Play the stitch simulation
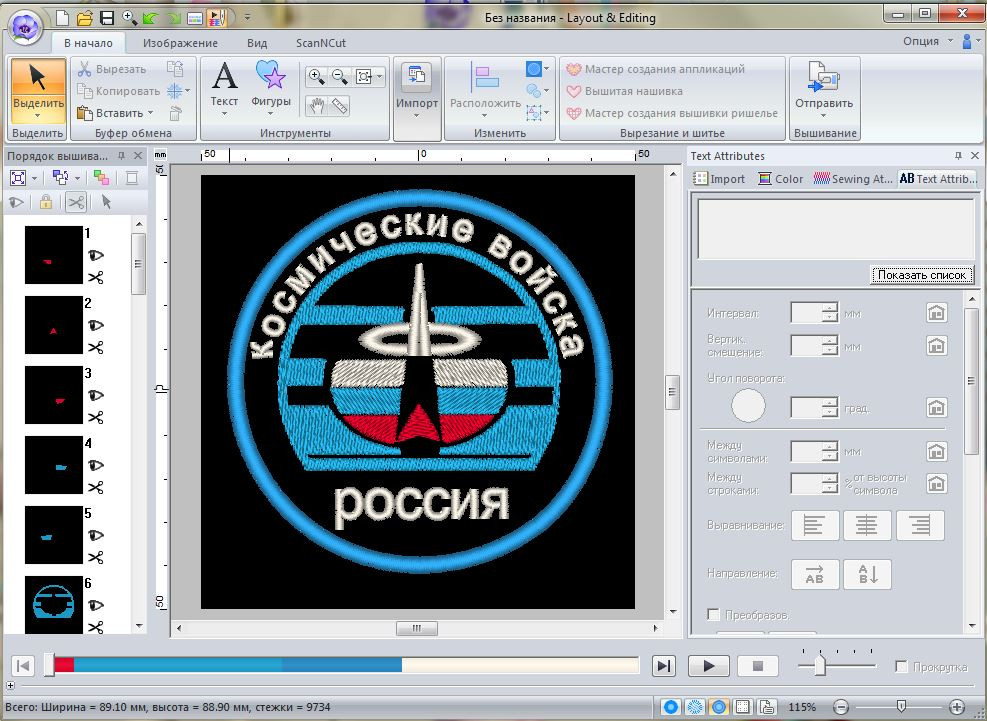 (708, 666)
